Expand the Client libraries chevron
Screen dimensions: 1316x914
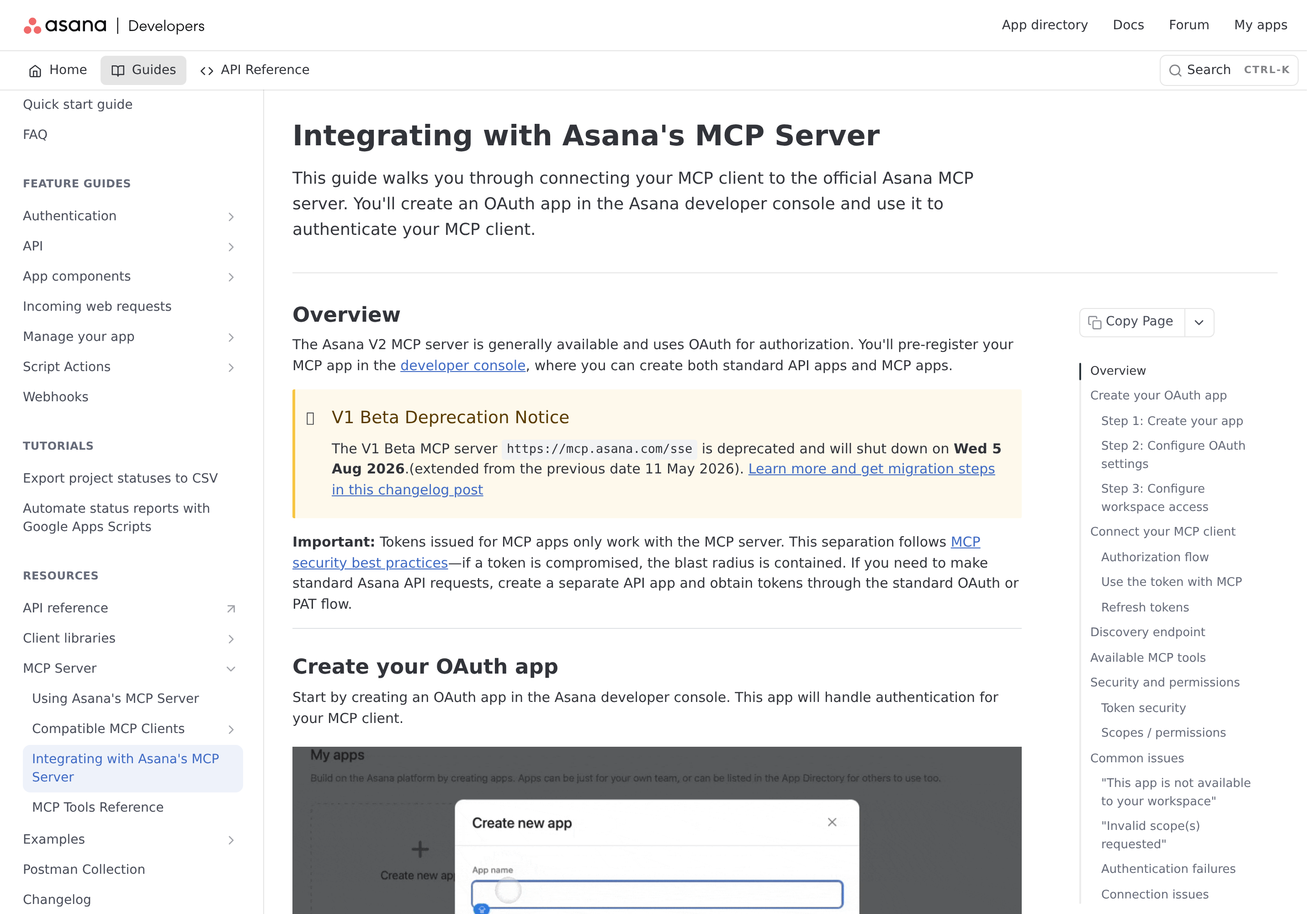[x=231, y=639]
